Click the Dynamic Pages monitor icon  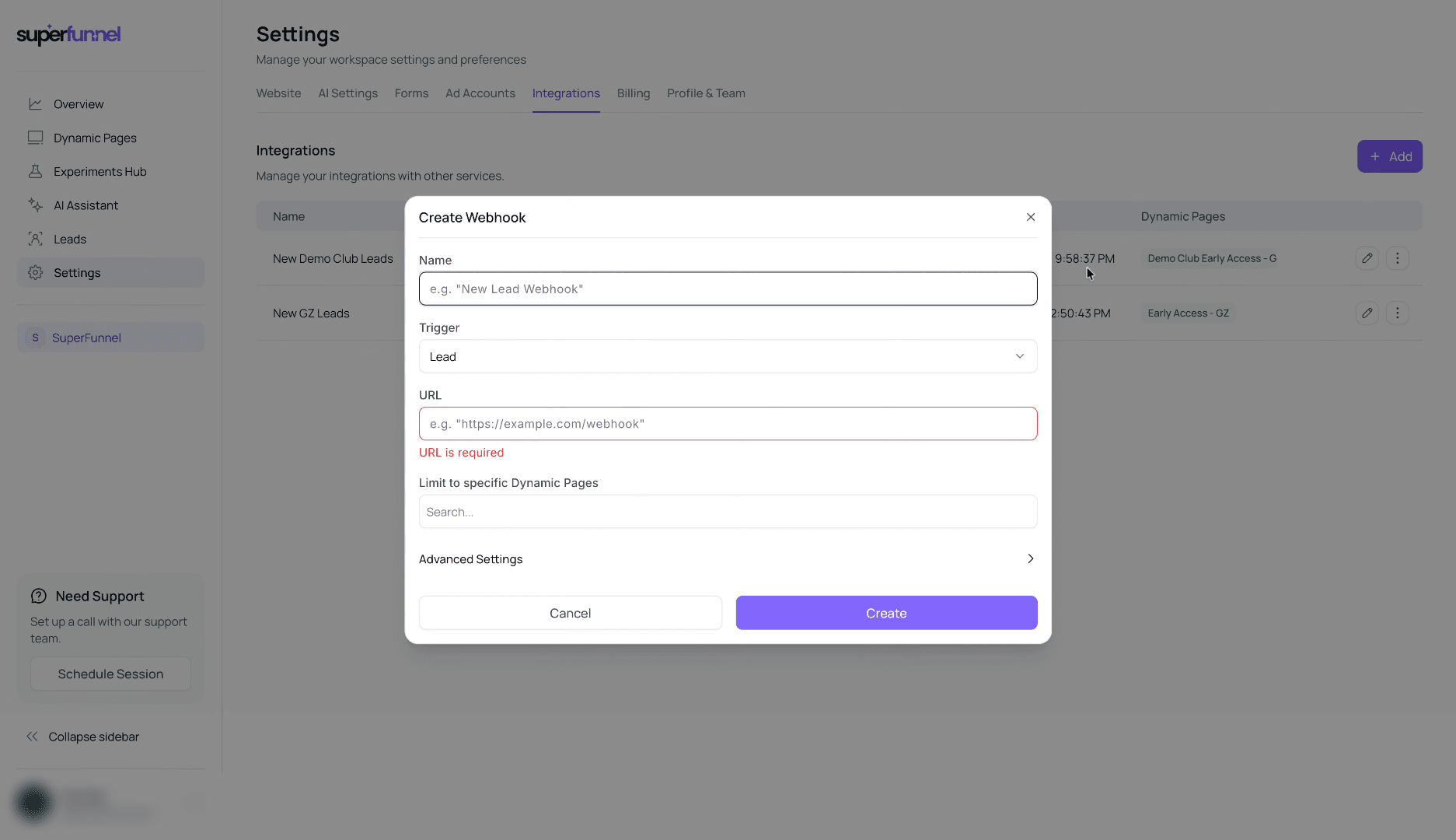[35, 138]
